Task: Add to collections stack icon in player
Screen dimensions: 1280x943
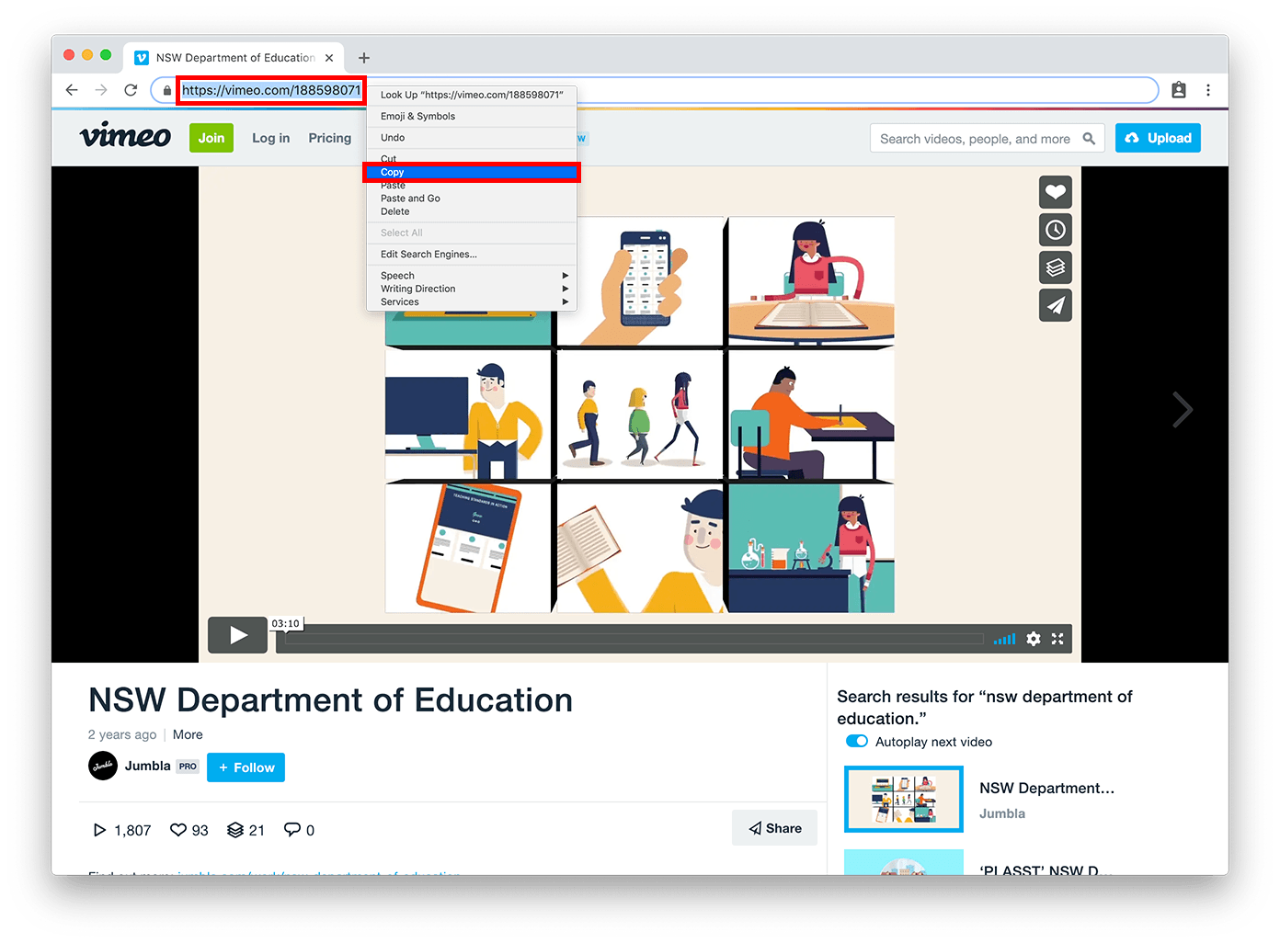Action: pos(1055,268)
